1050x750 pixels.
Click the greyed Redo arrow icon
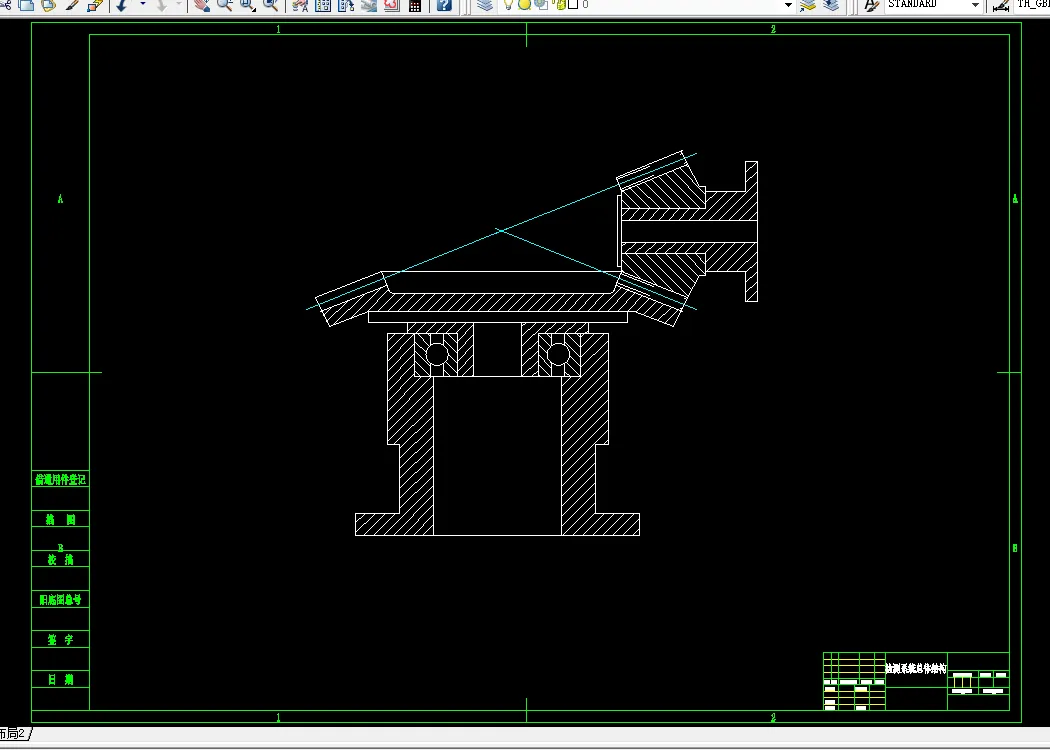161,5
